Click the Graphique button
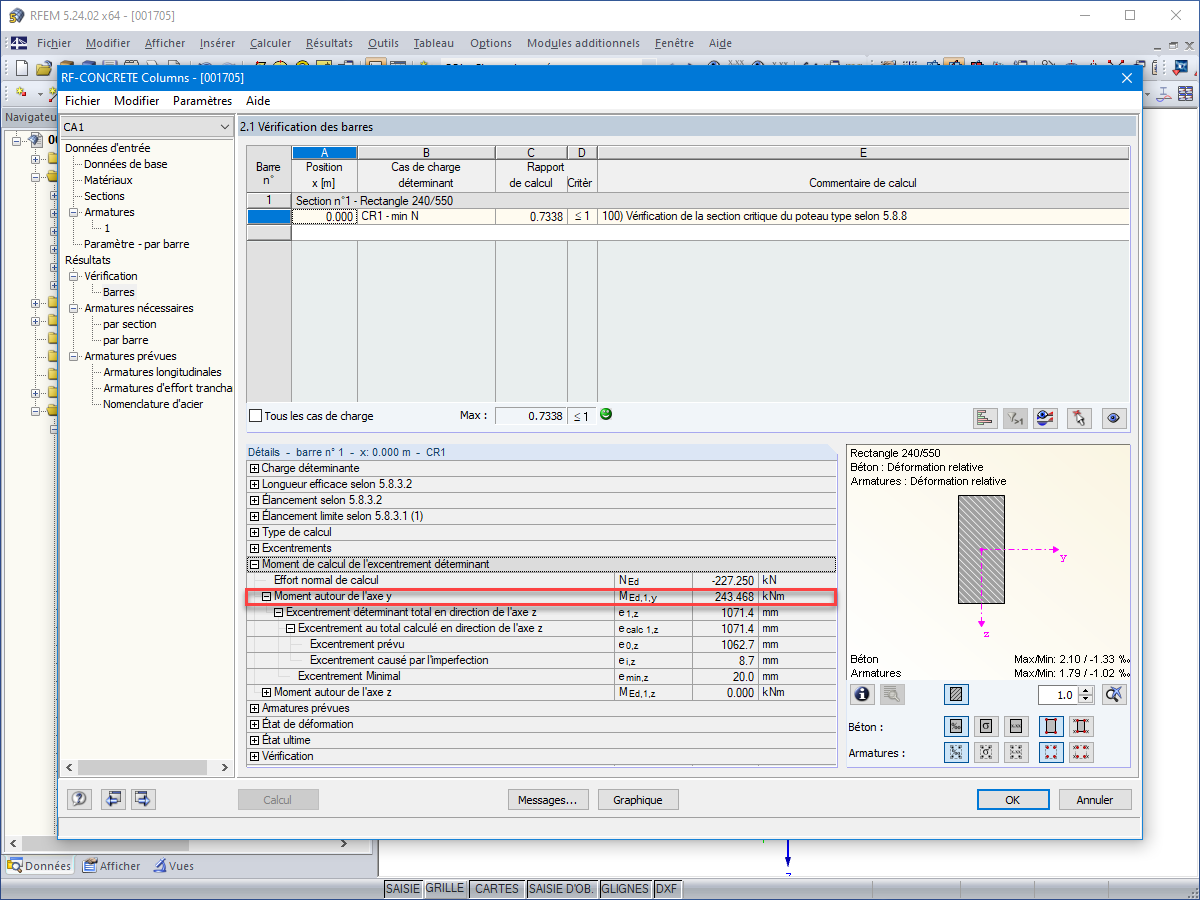Viewport: 1200px width, 900px height. 638,800
